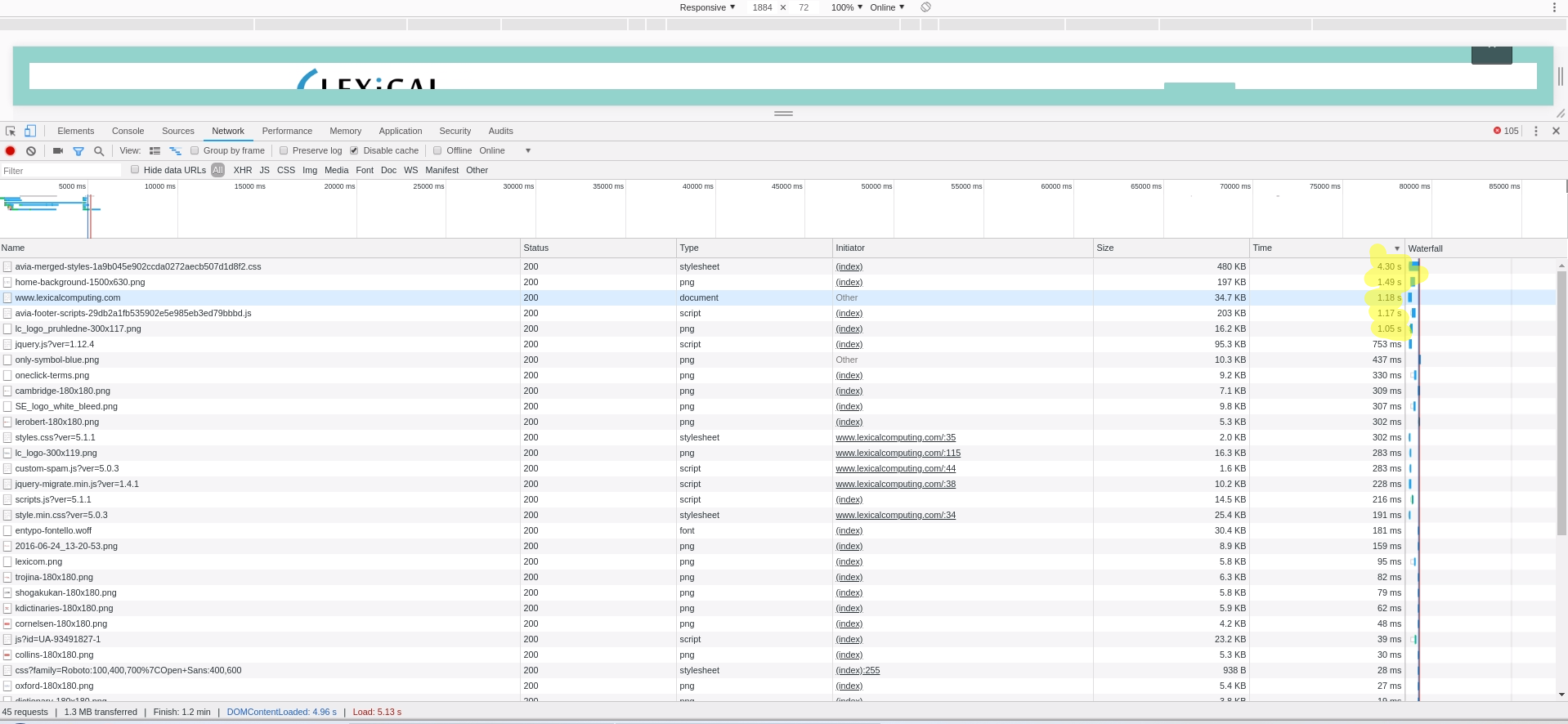Viewport: 1568px width, 724px height.
Task: Open network search with the magnifier icon
Action: 99,150
